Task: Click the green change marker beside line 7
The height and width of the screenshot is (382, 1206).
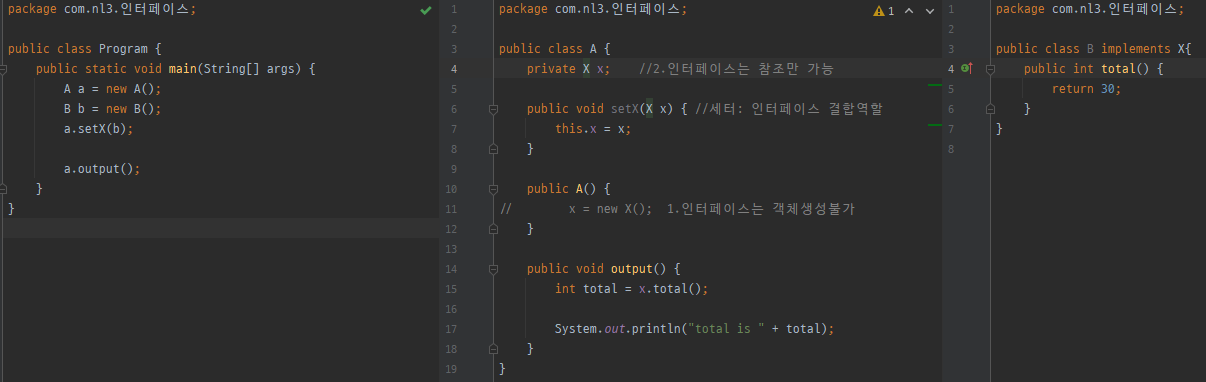Action: pos(936,126)
